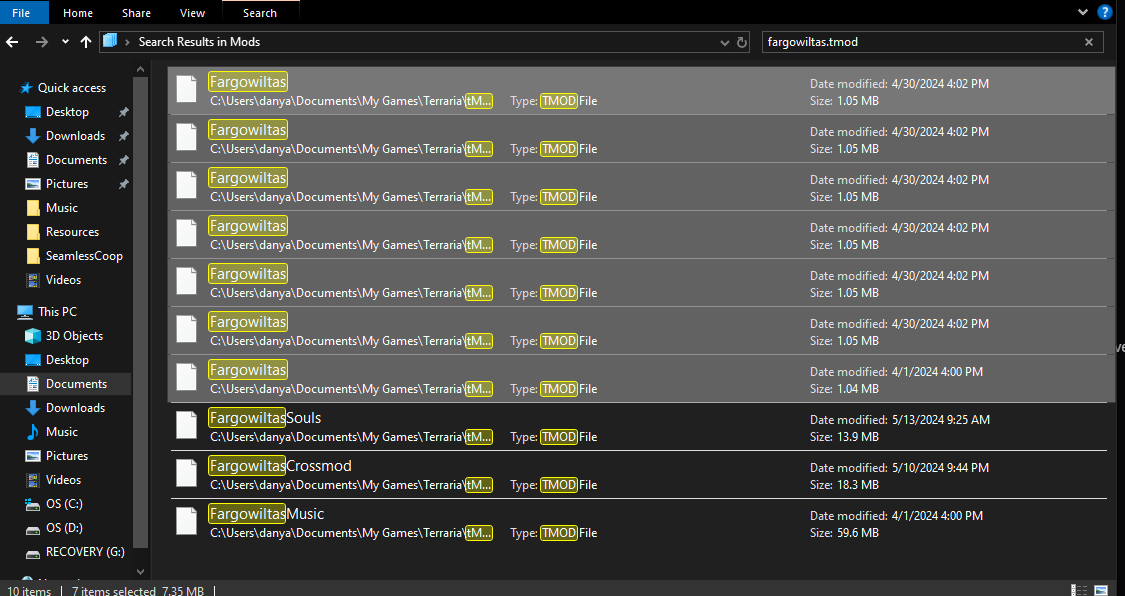Open pinned Downloads under Quick access

pos(75,136)
